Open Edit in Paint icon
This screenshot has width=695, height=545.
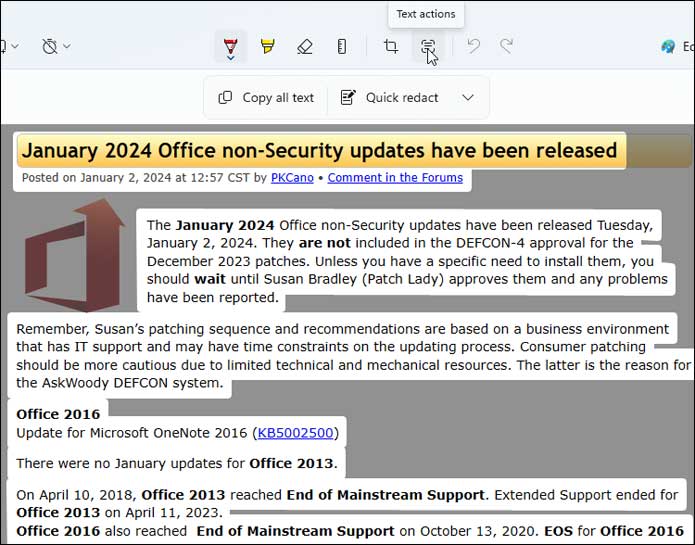click(x=669, y=46)
